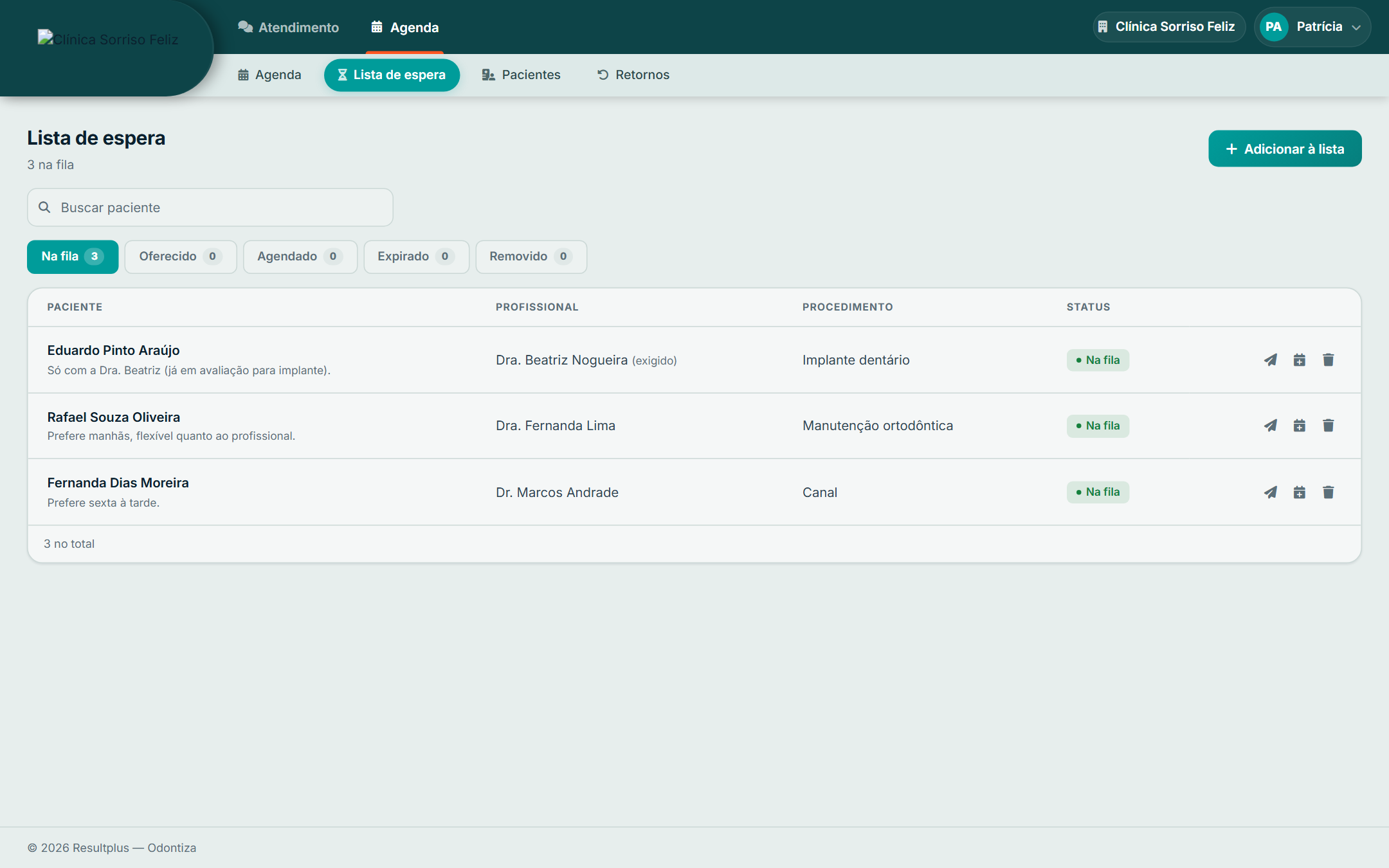Click Implante dentário procedure cell
This screenshot has width=1389, height=868.
[856, 360]
